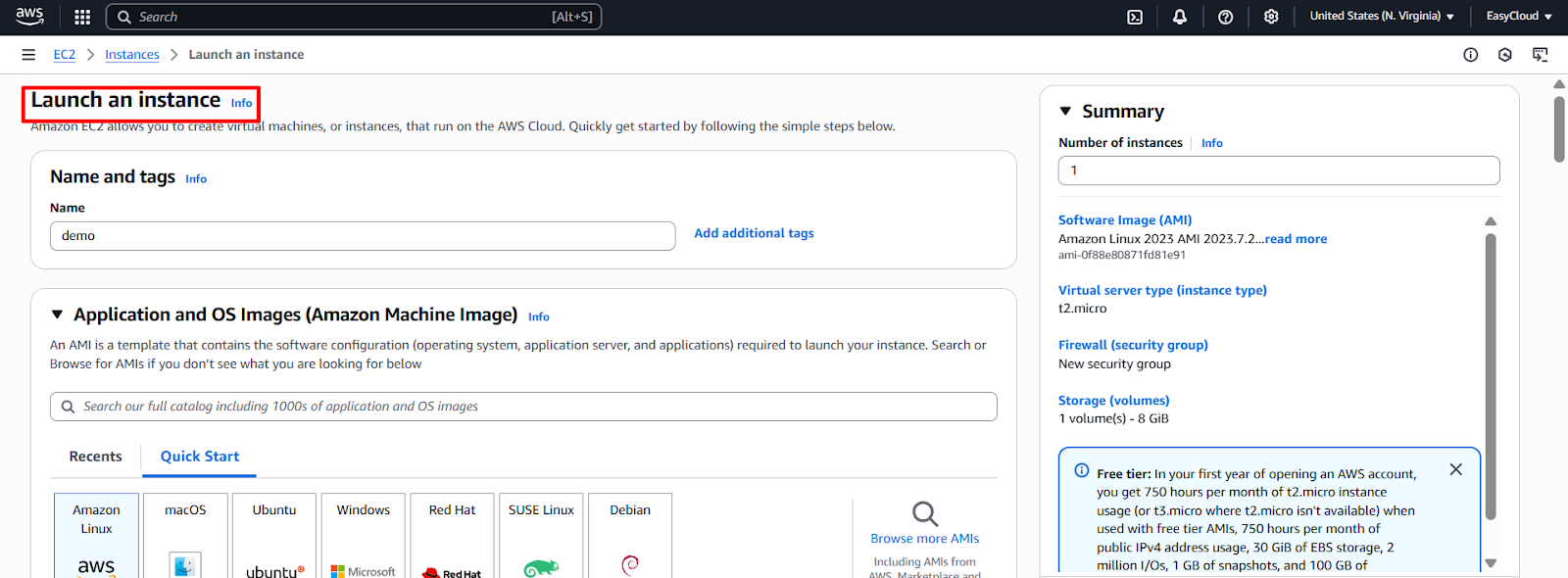Click the ami-0f88e80871fd81e91 ID text

(x=1122, y=255)
